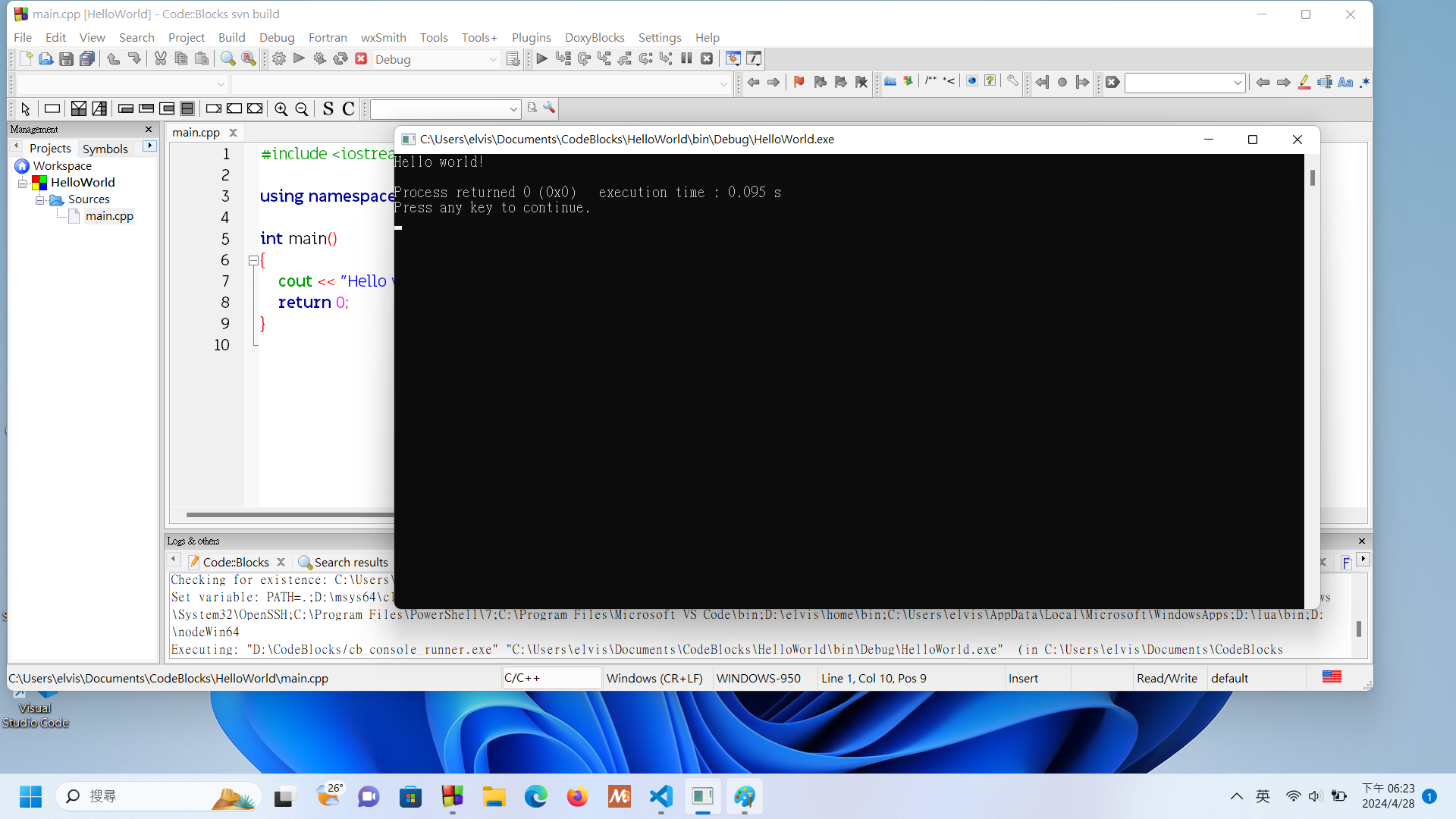Screen dimensions: 1456x819
Task: Collapse the Sources folder in project tree
Action: (41, 199)
